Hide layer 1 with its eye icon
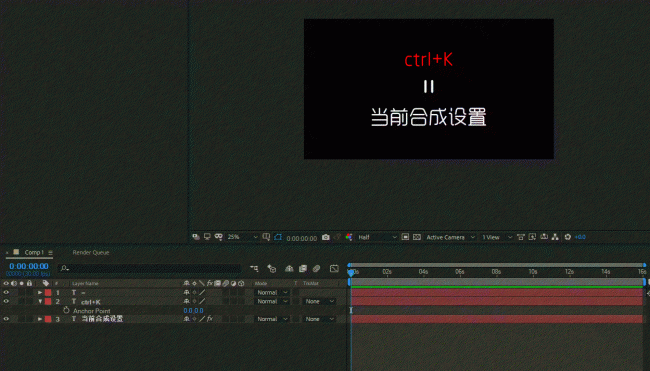Screen dimensions: 650x371 click(x=6, y=293)
